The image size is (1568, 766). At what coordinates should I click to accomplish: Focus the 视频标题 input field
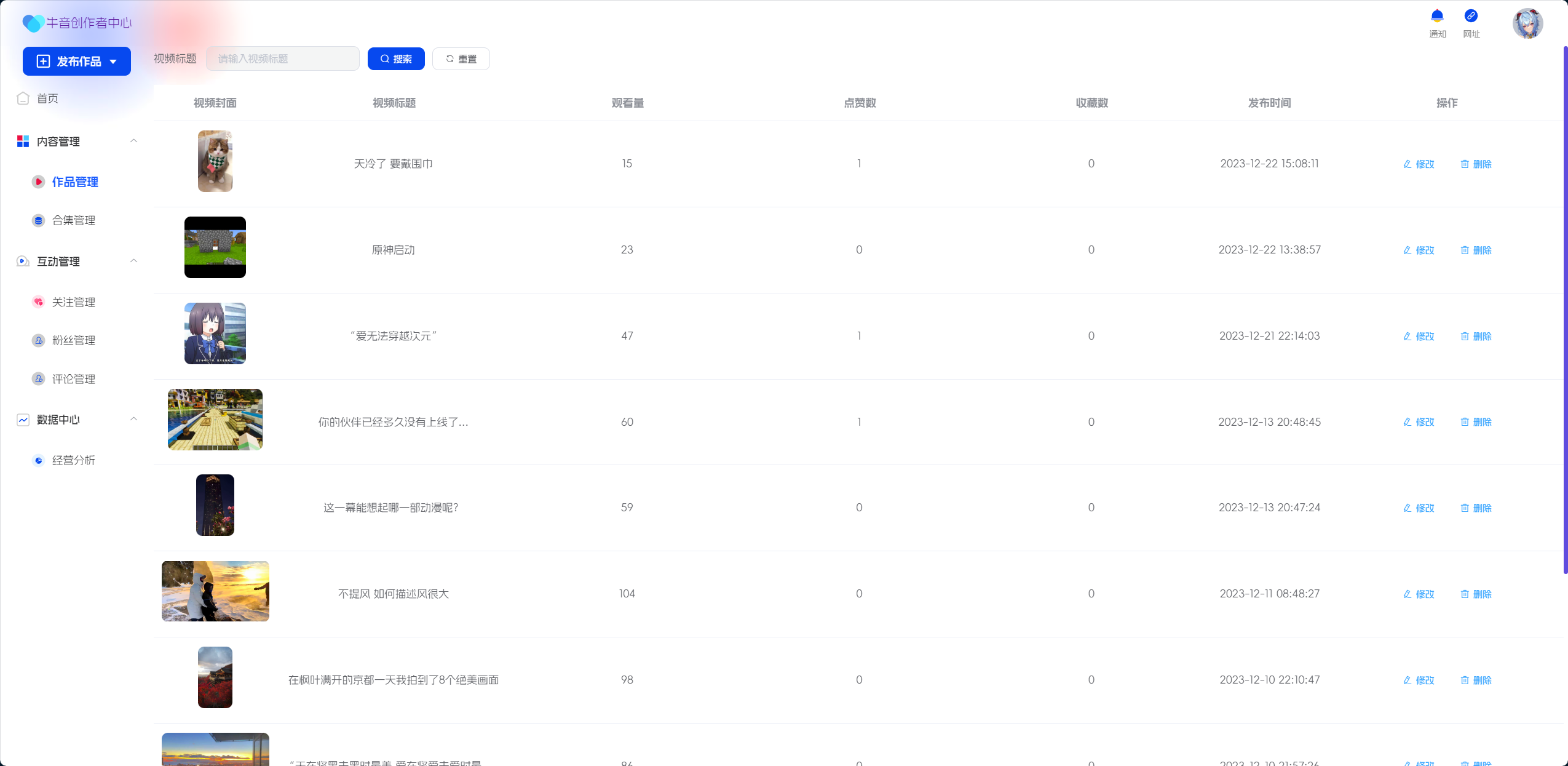coord(282,59)
